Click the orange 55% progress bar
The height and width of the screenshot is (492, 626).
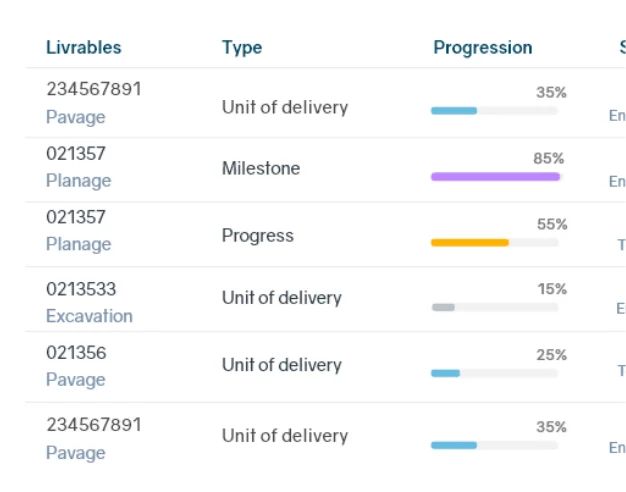coord(470,242)
